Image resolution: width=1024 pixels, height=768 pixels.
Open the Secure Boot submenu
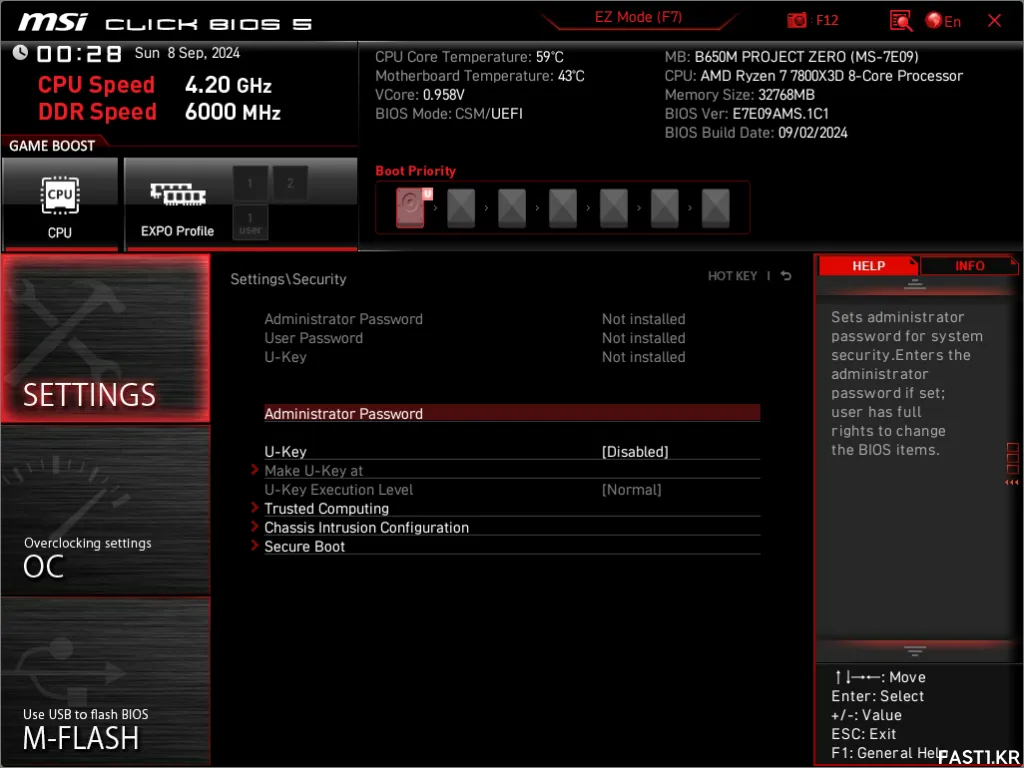click(x=304, y=547)
